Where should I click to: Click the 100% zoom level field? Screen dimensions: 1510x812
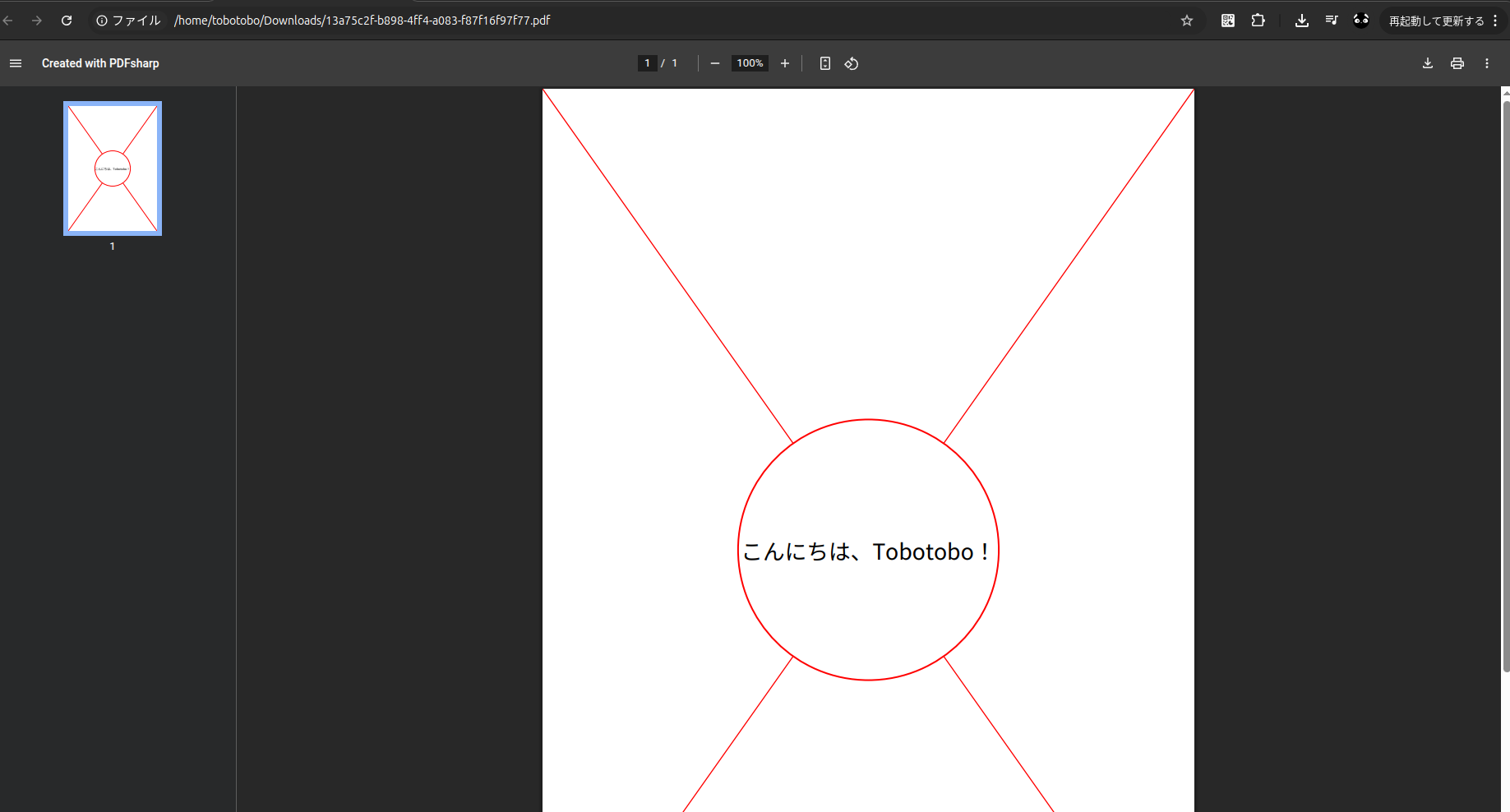point(750,63)
